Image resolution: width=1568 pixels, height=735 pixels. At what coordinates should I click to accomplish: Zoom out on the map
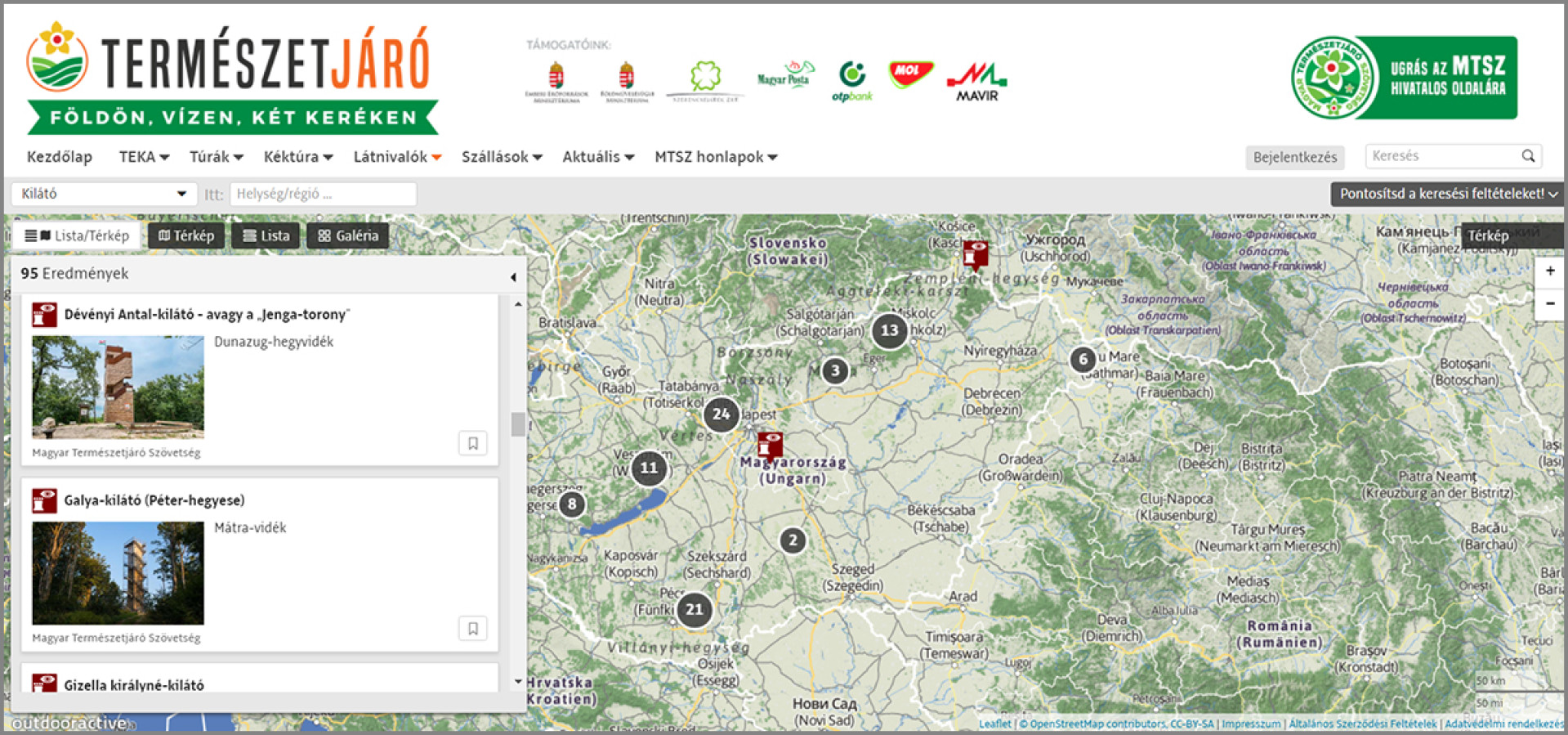coord(1549,303)
